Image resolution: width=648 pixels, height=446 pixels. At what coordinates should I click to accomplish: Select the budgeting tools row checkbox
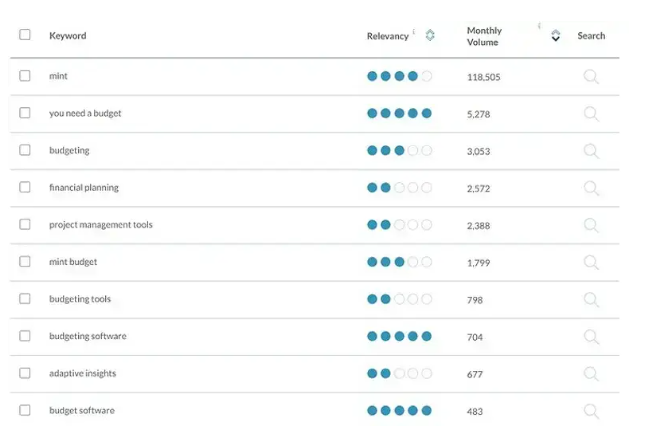click(25, 299)
